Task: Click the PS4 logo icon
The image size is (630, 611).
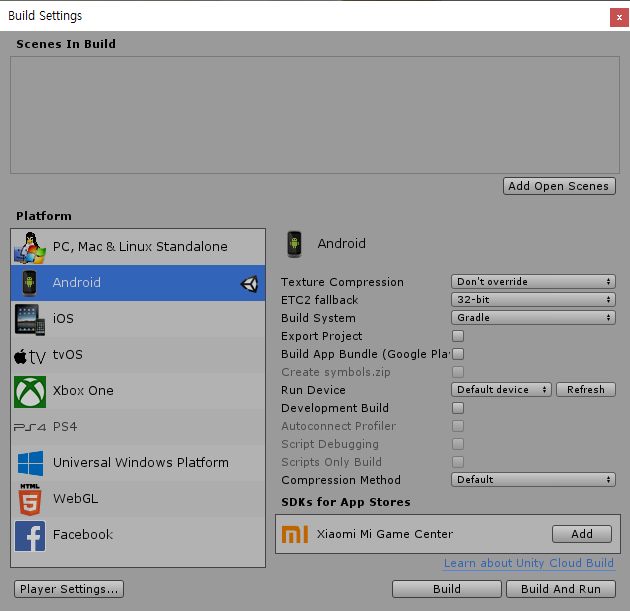Action: click(x=30, y=427)
